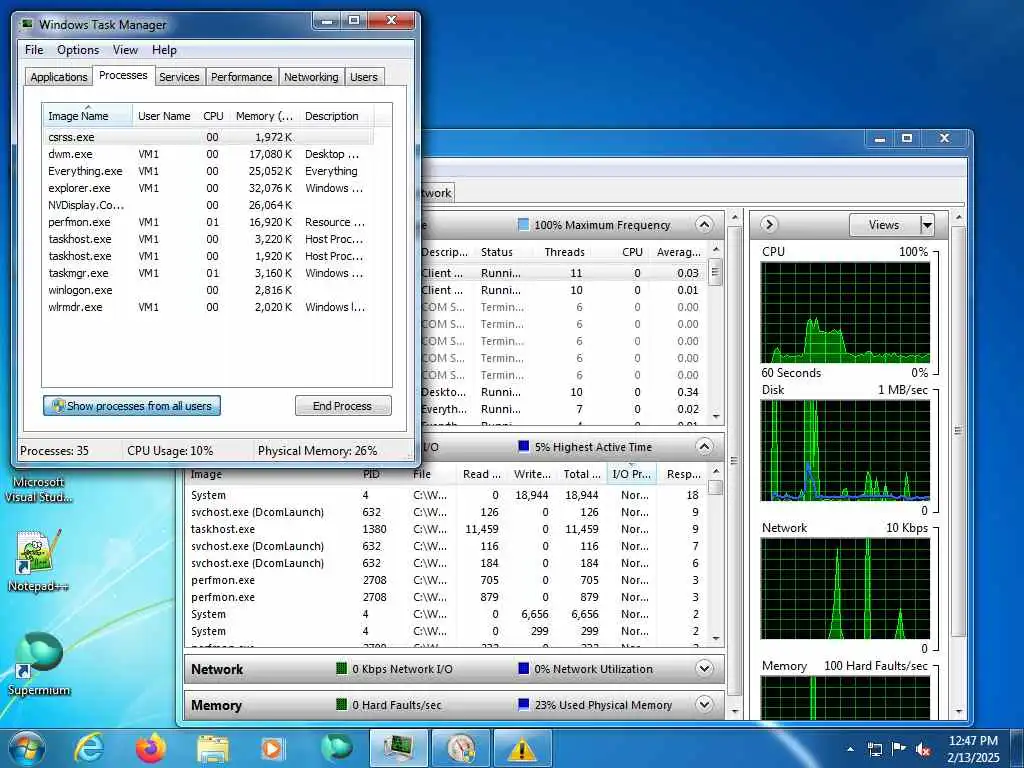The image size is (1024, 768).
Task: Sort by Threads column in Resource Monitor
Action: [x=564, y=252]
